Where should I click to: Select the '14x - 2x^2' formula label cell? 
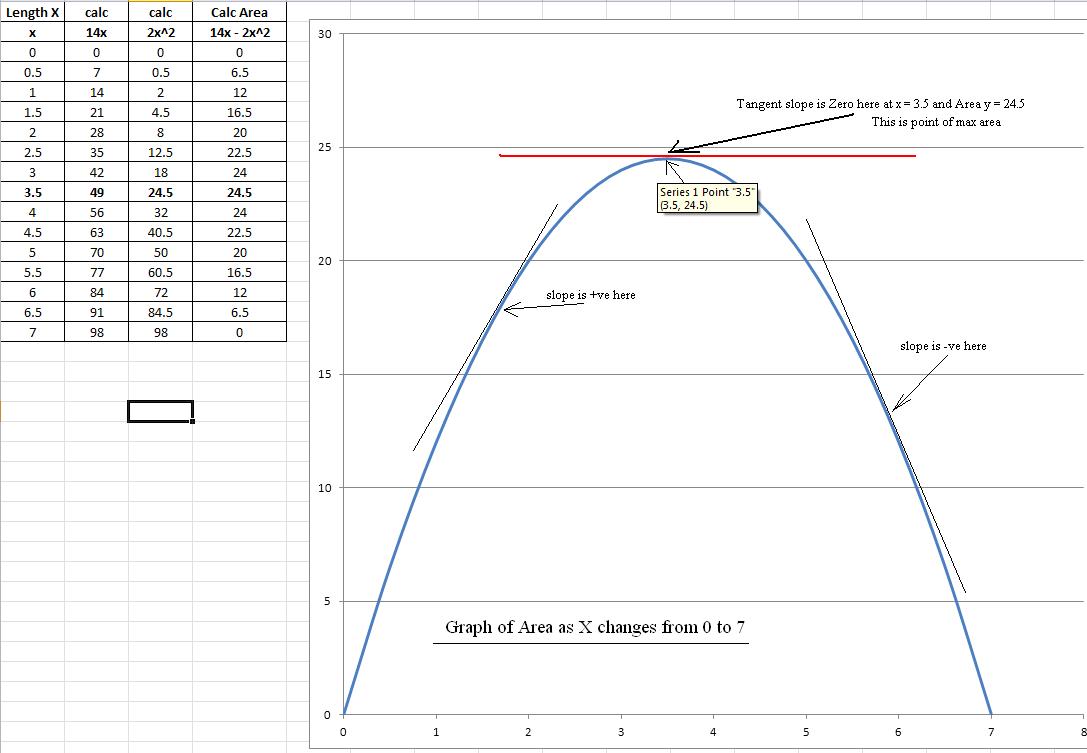[239, 32]
